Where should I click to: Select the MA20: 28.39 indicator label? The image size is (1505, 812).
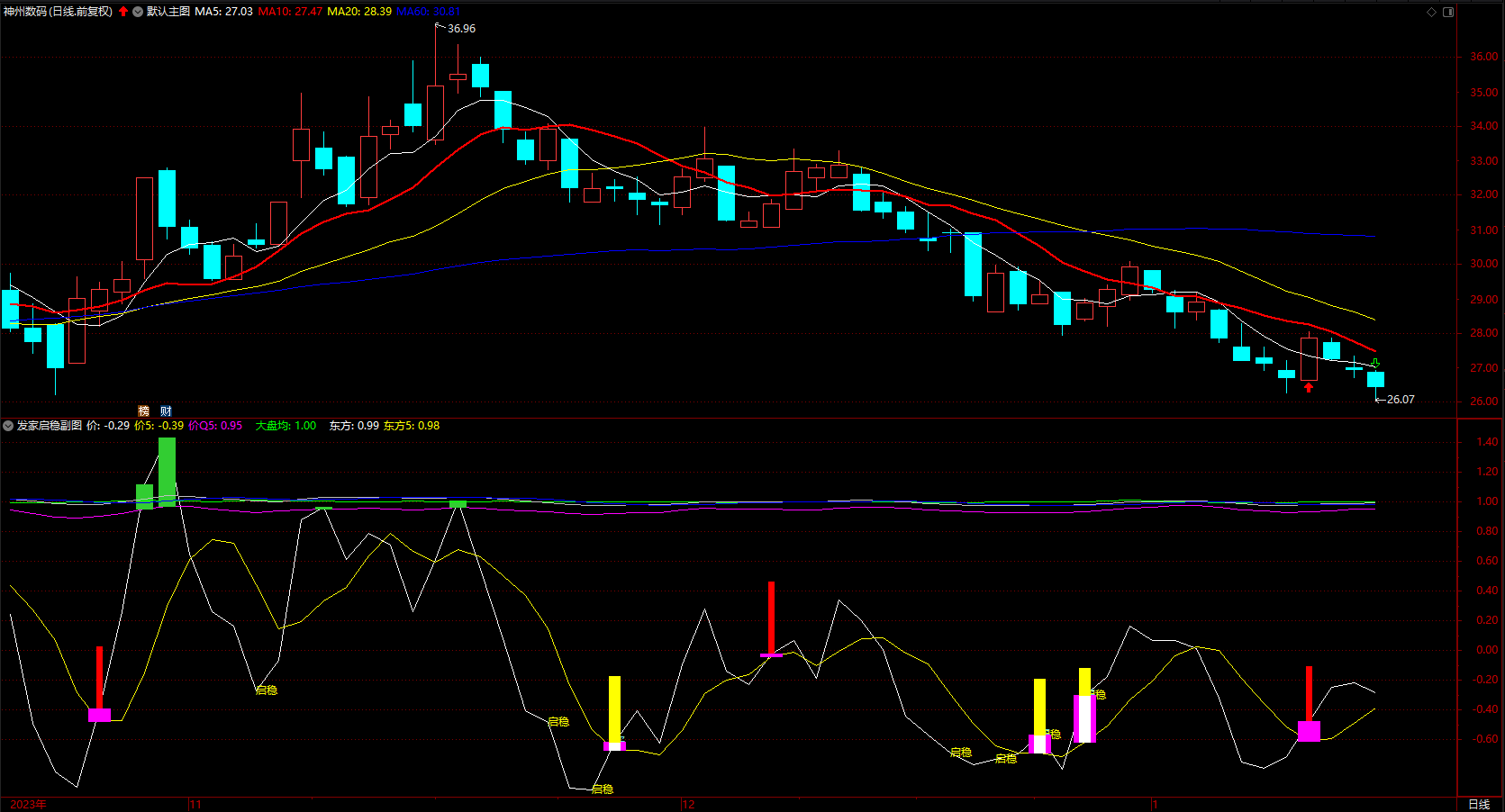(x=359, y=12)
